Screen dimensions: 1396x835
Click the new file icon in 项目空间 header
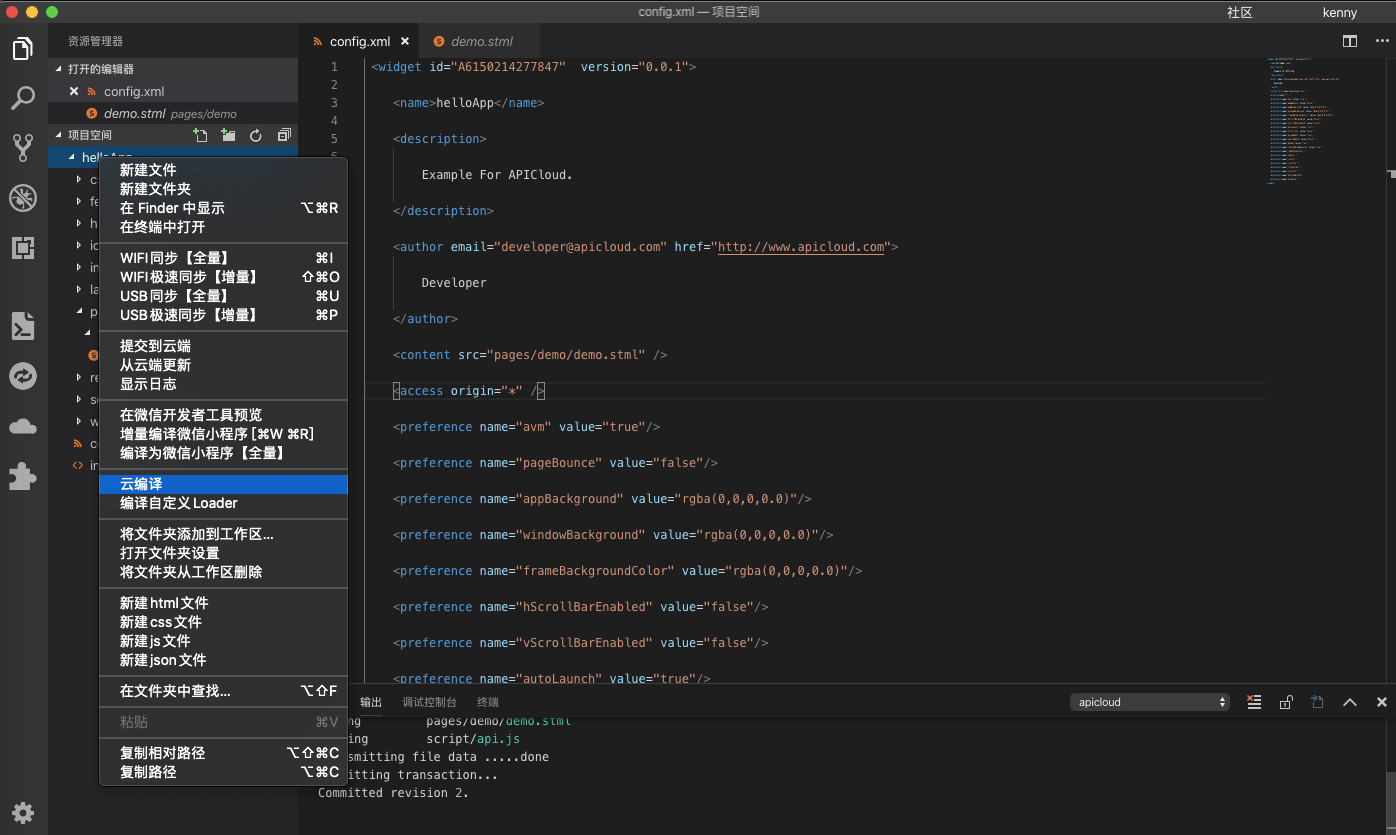click(x=201, y=135)
